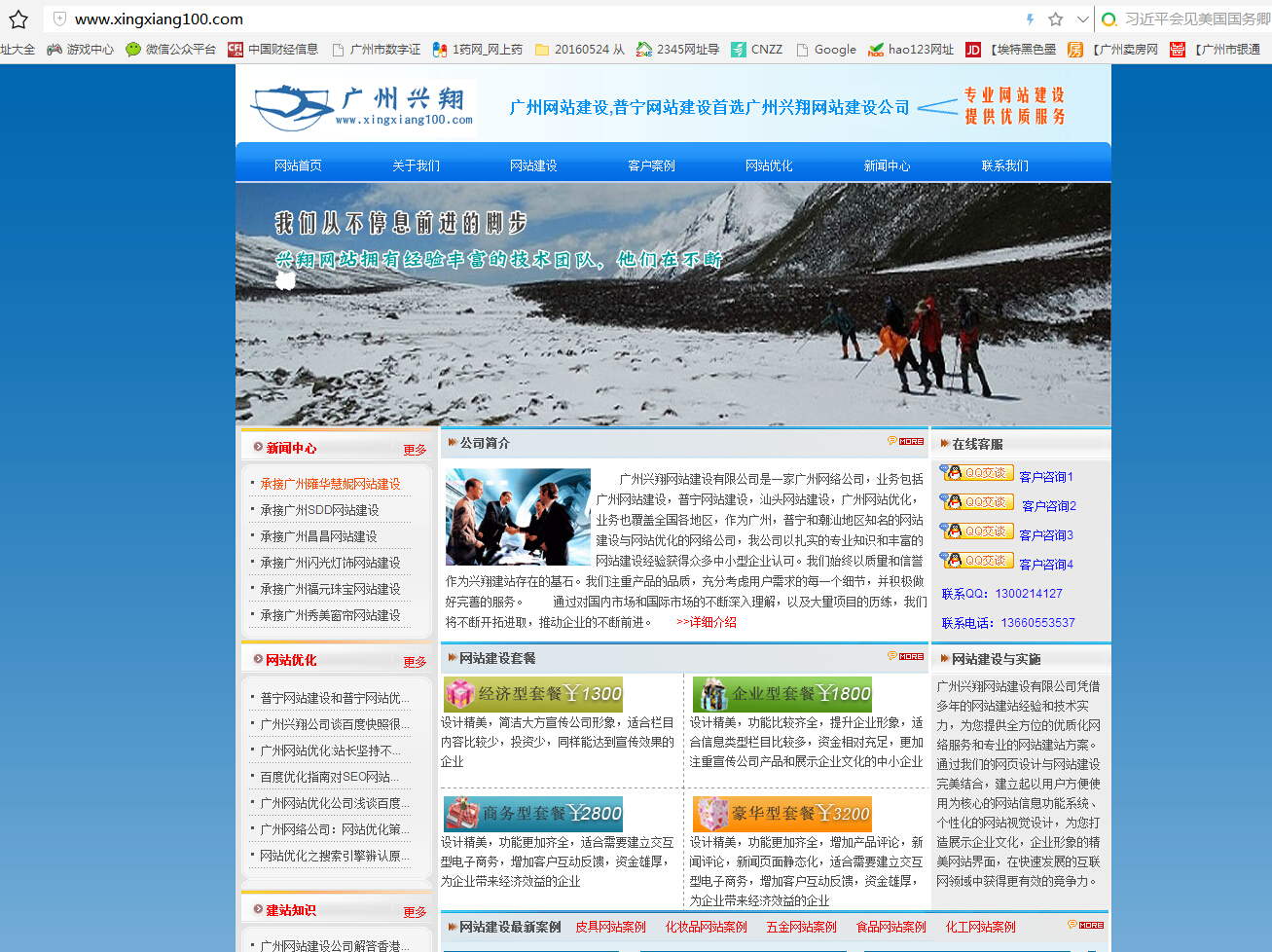Click the URL field www.xingxiang100.com

(x=159, y=19)
